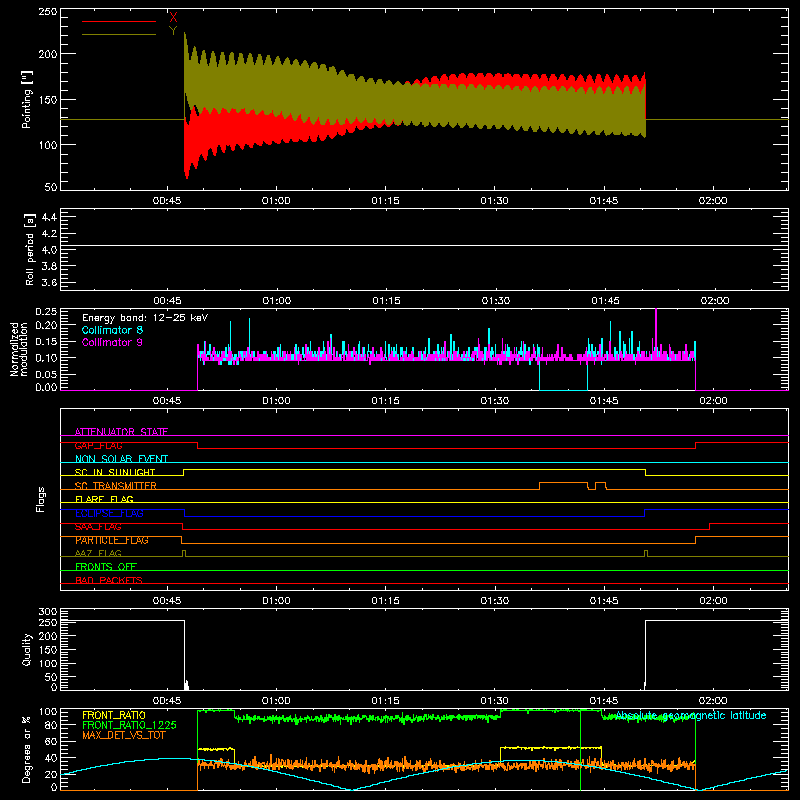Click the 3.6 tick on Roll period axis
Image resolution: width=800 pixels, height=800 pixels.
tap(49, 282)
